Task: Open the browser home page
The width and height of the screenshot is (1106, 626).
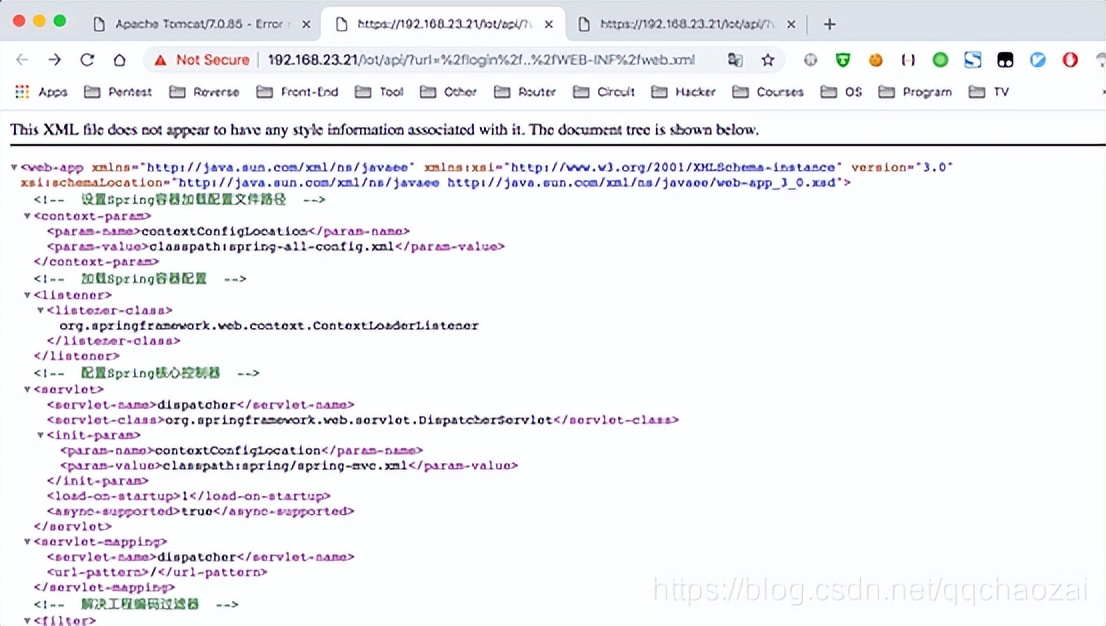Action: pos(119,60)
